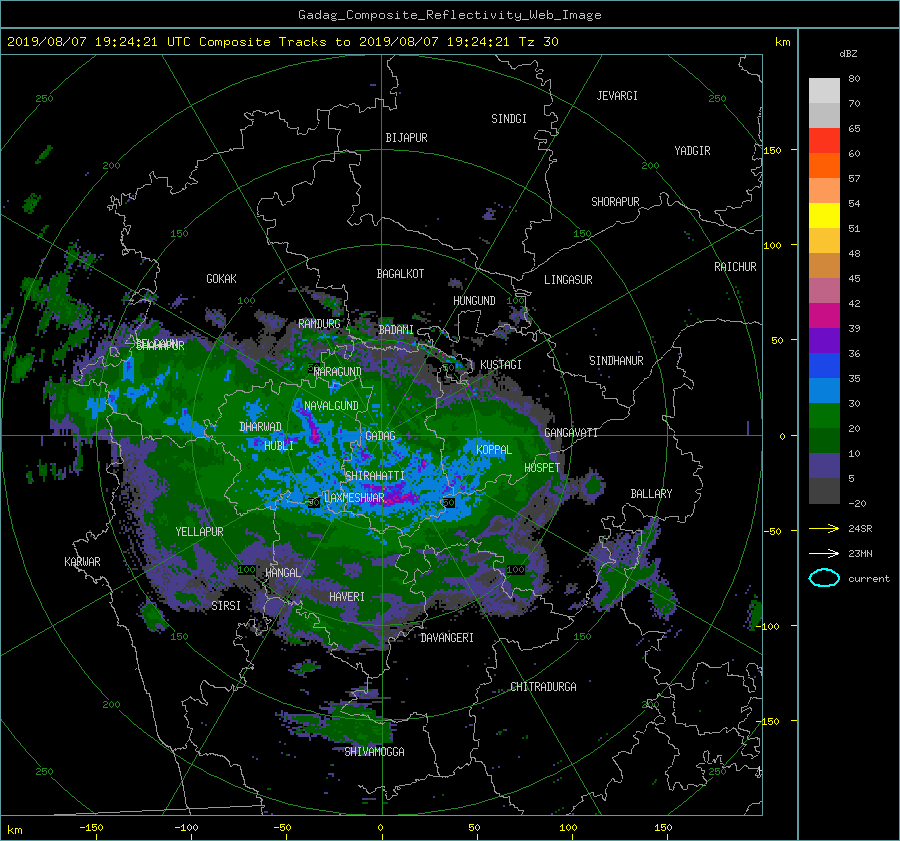
Task: Click the 0 tick on bottom km axis
Action: 380,827
